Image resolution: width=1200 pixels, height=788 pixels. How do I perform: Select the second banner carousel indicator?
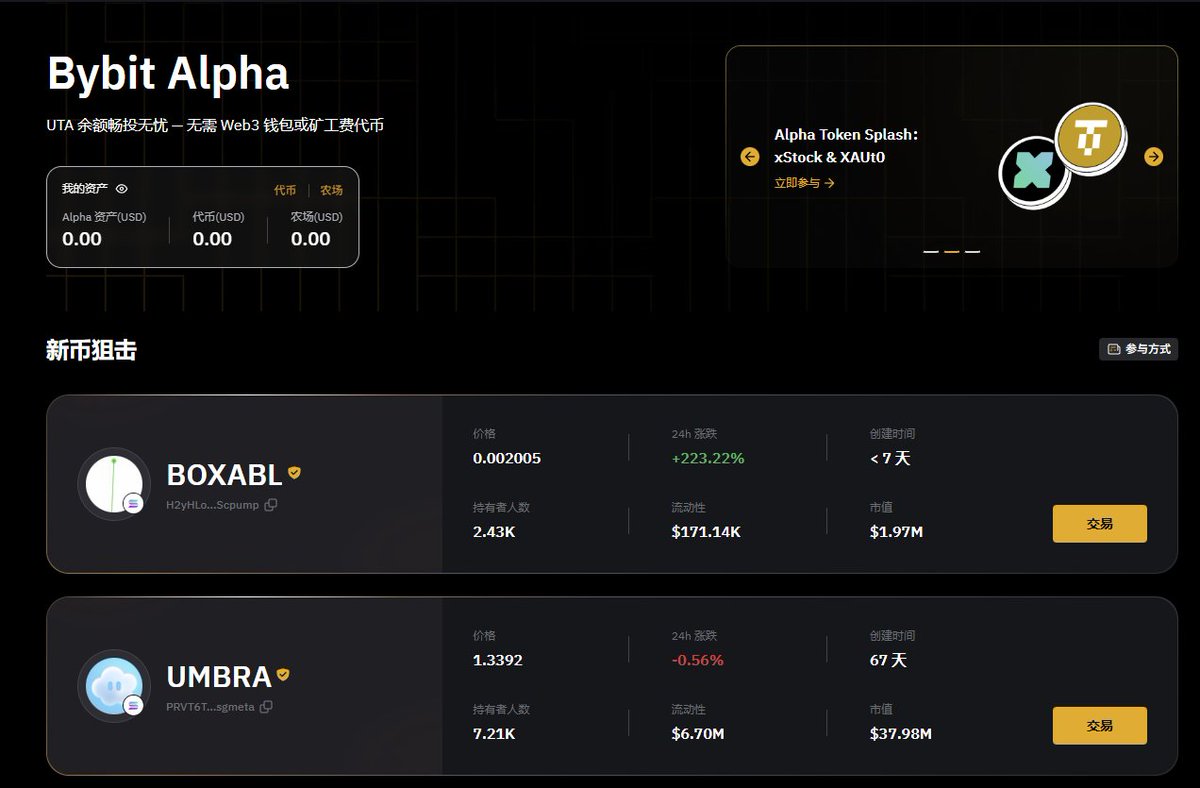(952, 252)
